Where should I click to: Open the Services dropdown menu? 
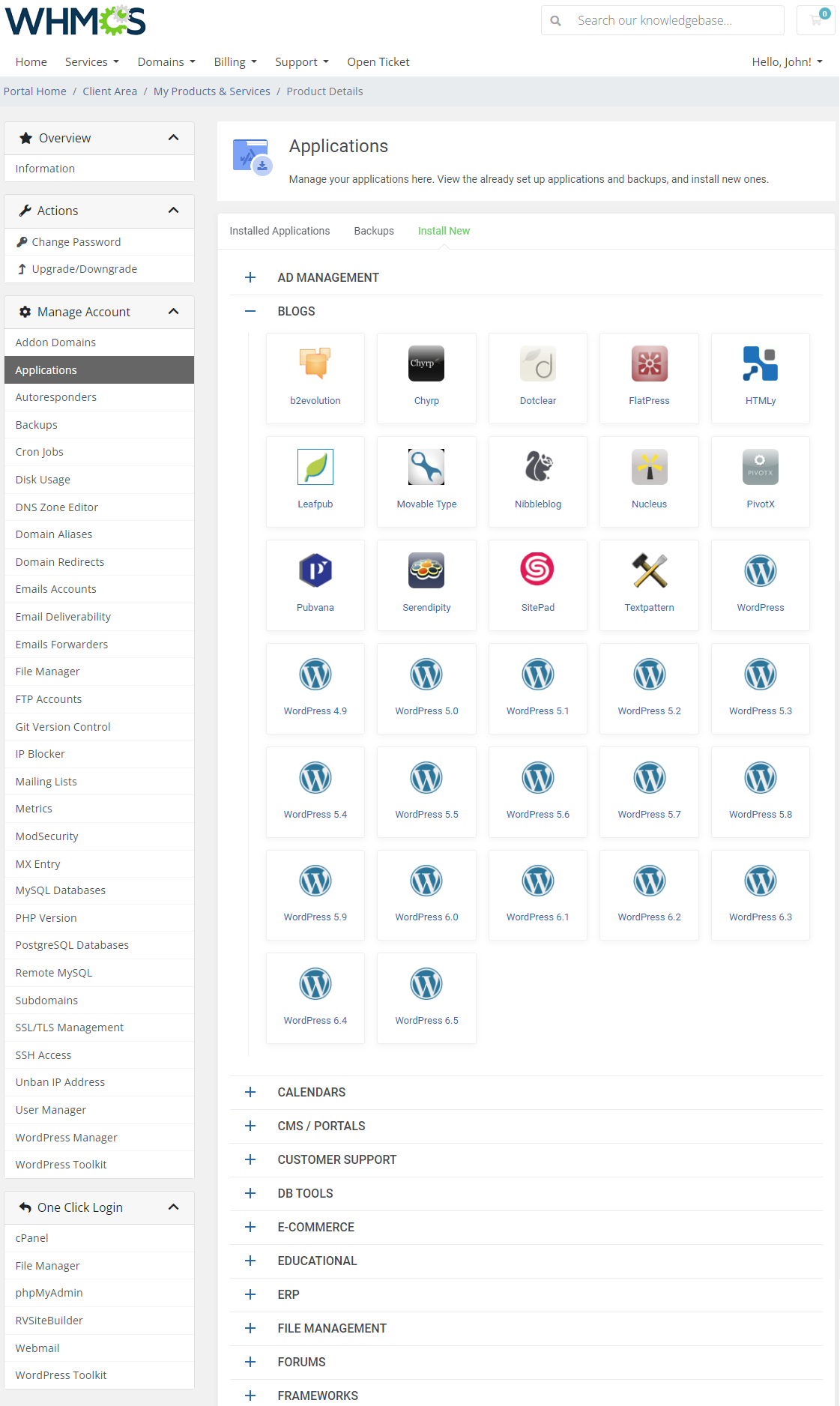pyautogui.click(x=92, y=61)
